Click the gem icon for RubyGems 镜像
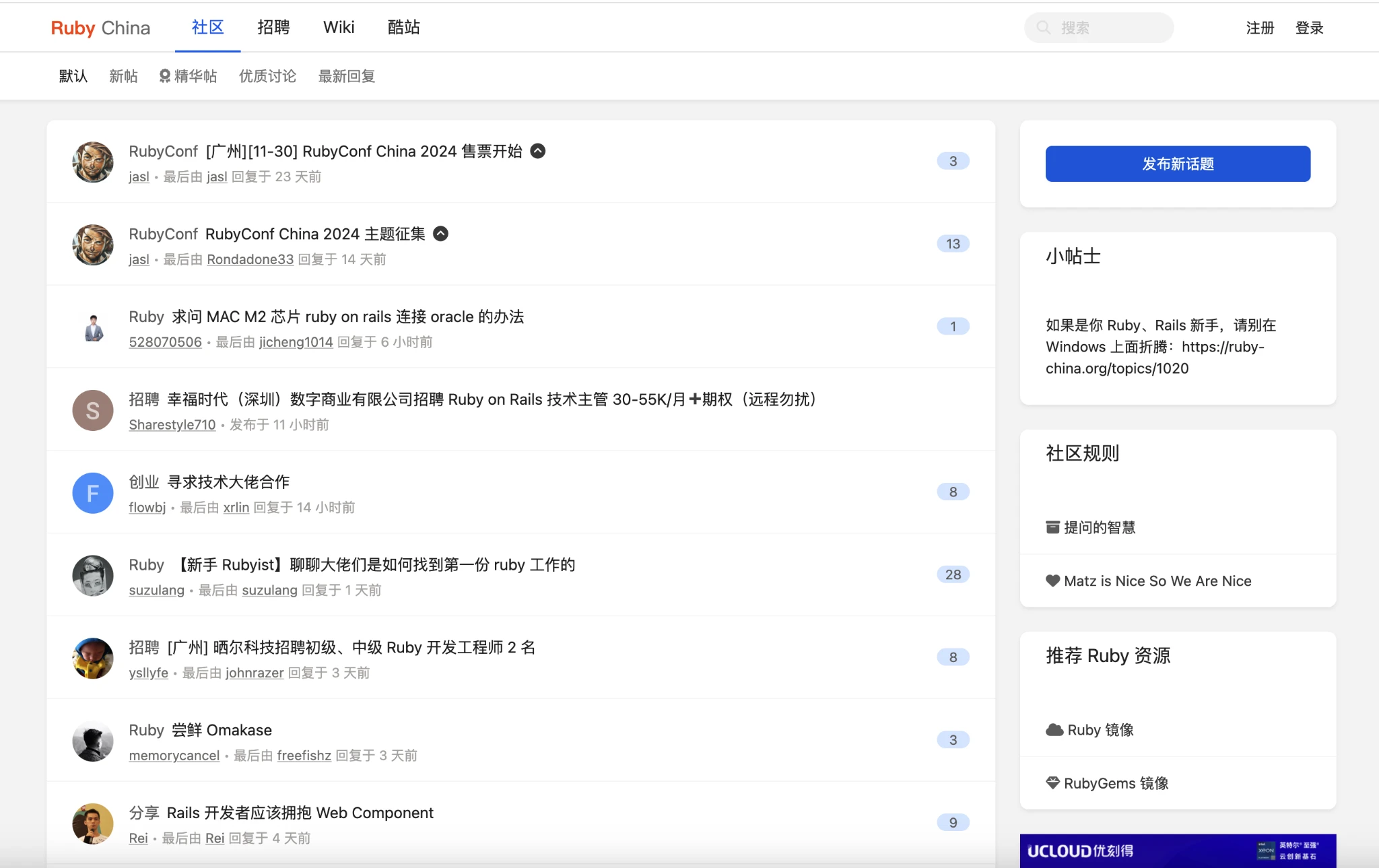Screen dimensions: 1379x868 coord(1052,783)
